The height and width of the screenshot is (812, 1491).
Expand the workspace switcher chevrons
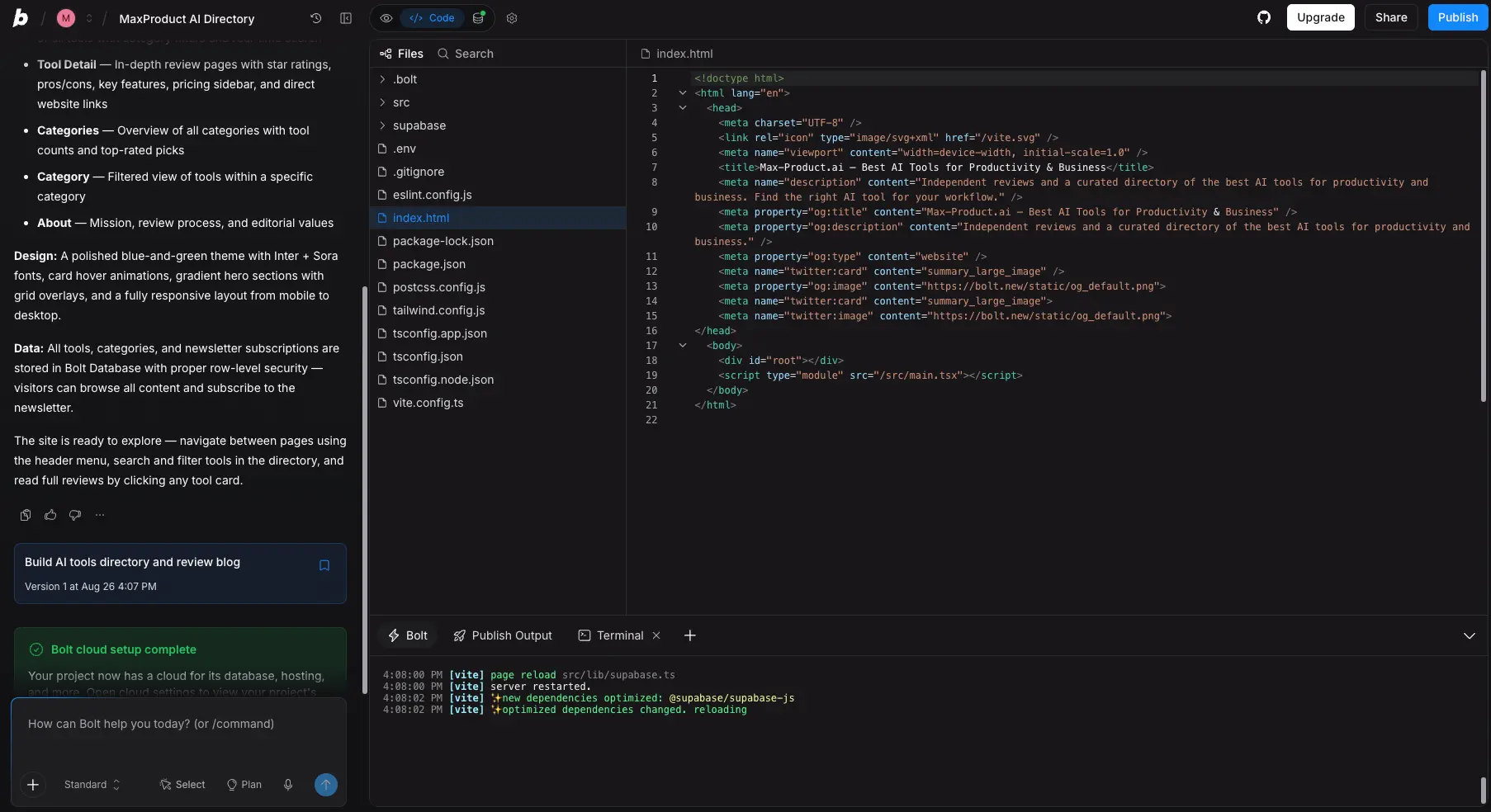89,18
